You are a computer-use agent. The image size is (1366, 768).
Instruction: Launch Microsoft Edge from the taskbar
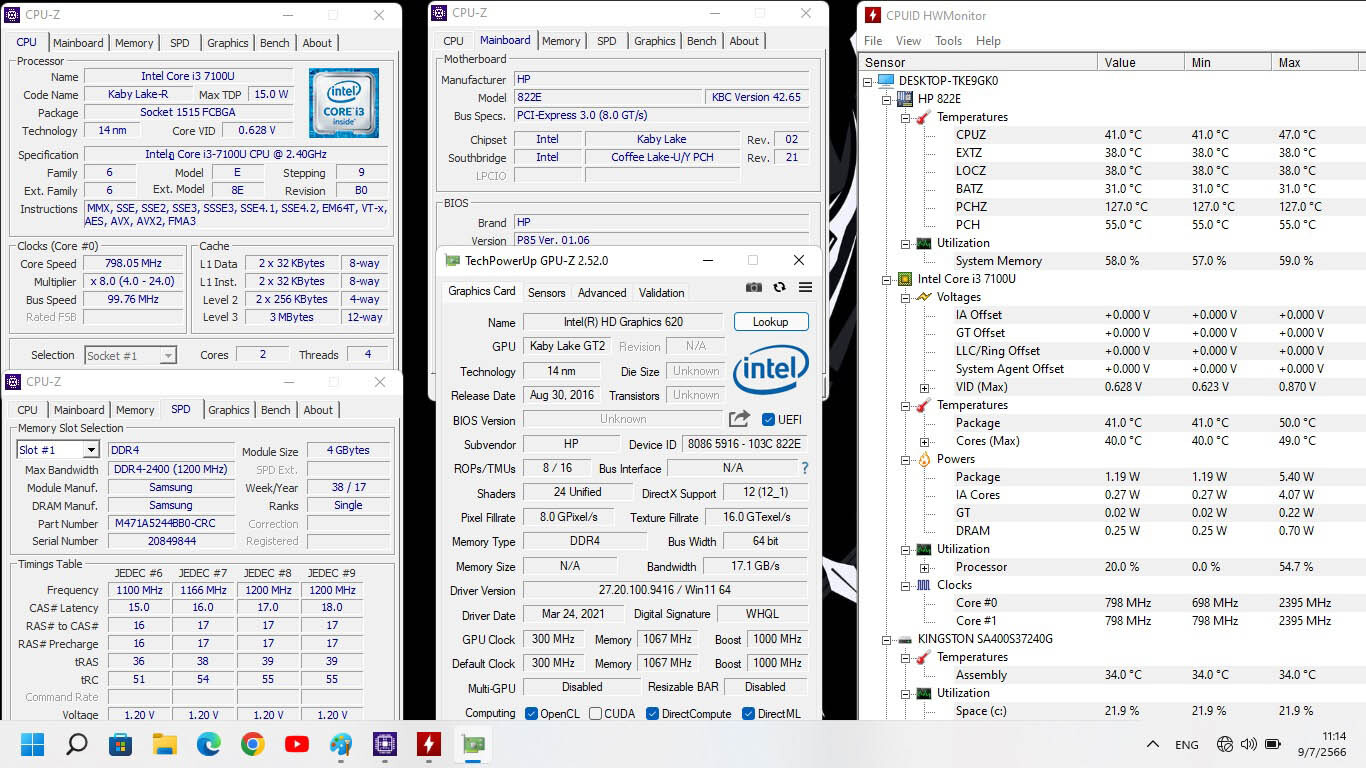click(209, 744)
